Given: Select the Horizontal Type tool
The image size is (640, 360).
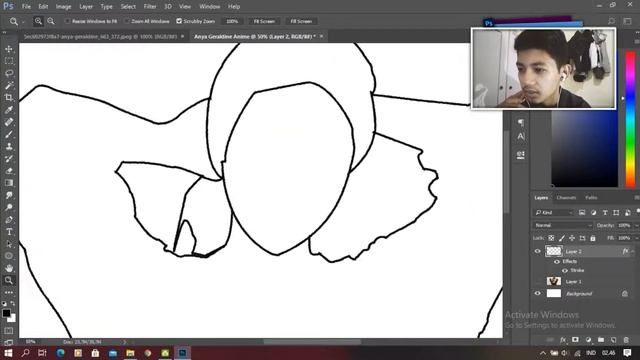Looking at the screenshot, I should pyautogui.click(x=9, y=232).
